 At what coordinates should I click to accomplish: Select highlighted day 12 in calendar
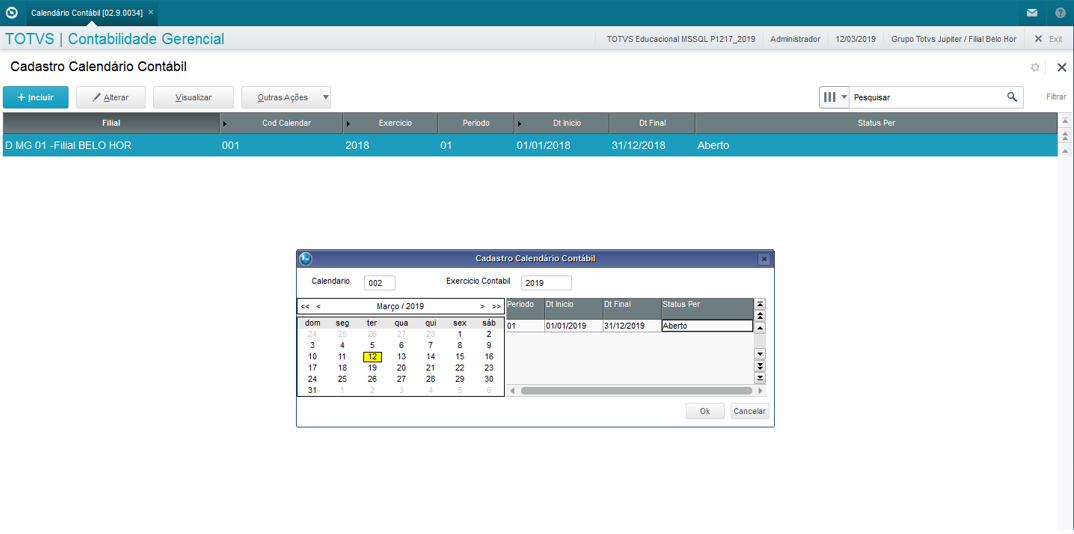coord(372,357)
